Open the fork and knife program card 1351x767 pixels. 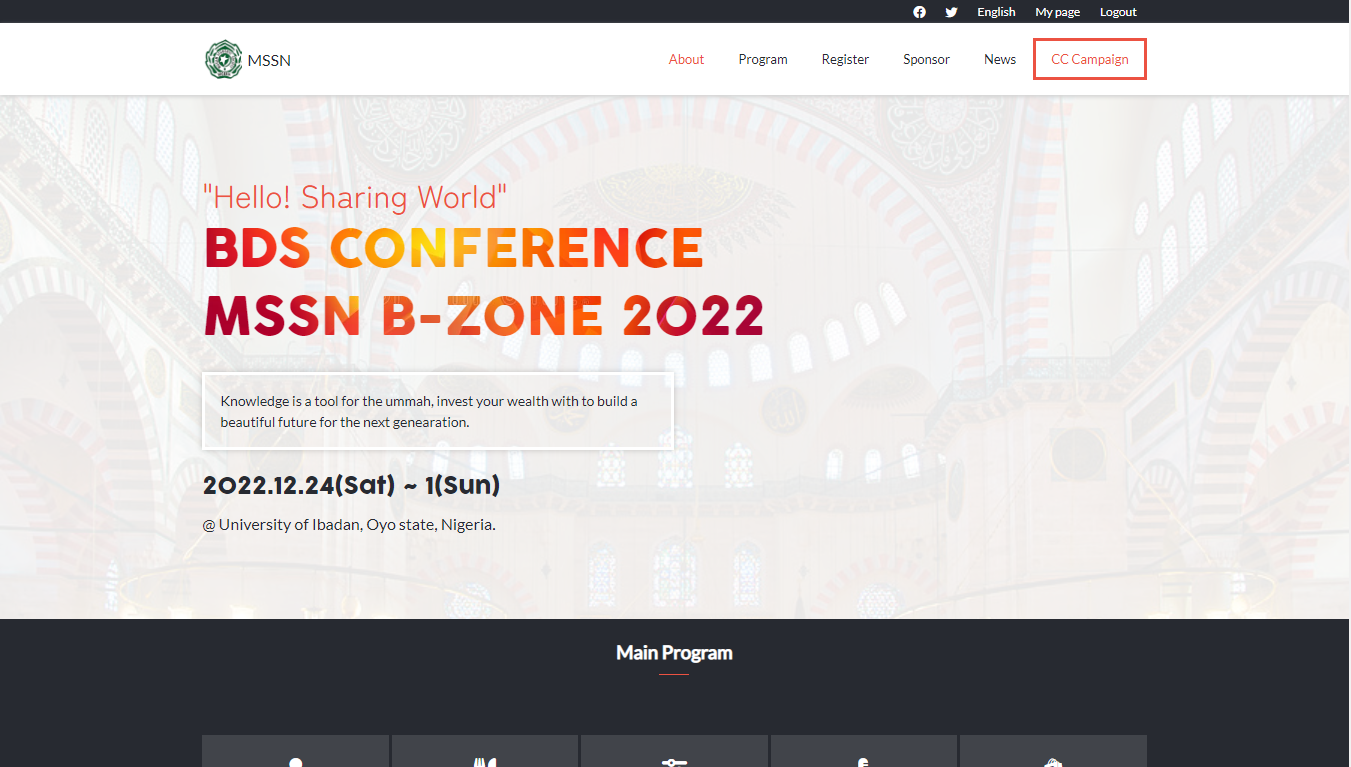click(x=485, y=751)
